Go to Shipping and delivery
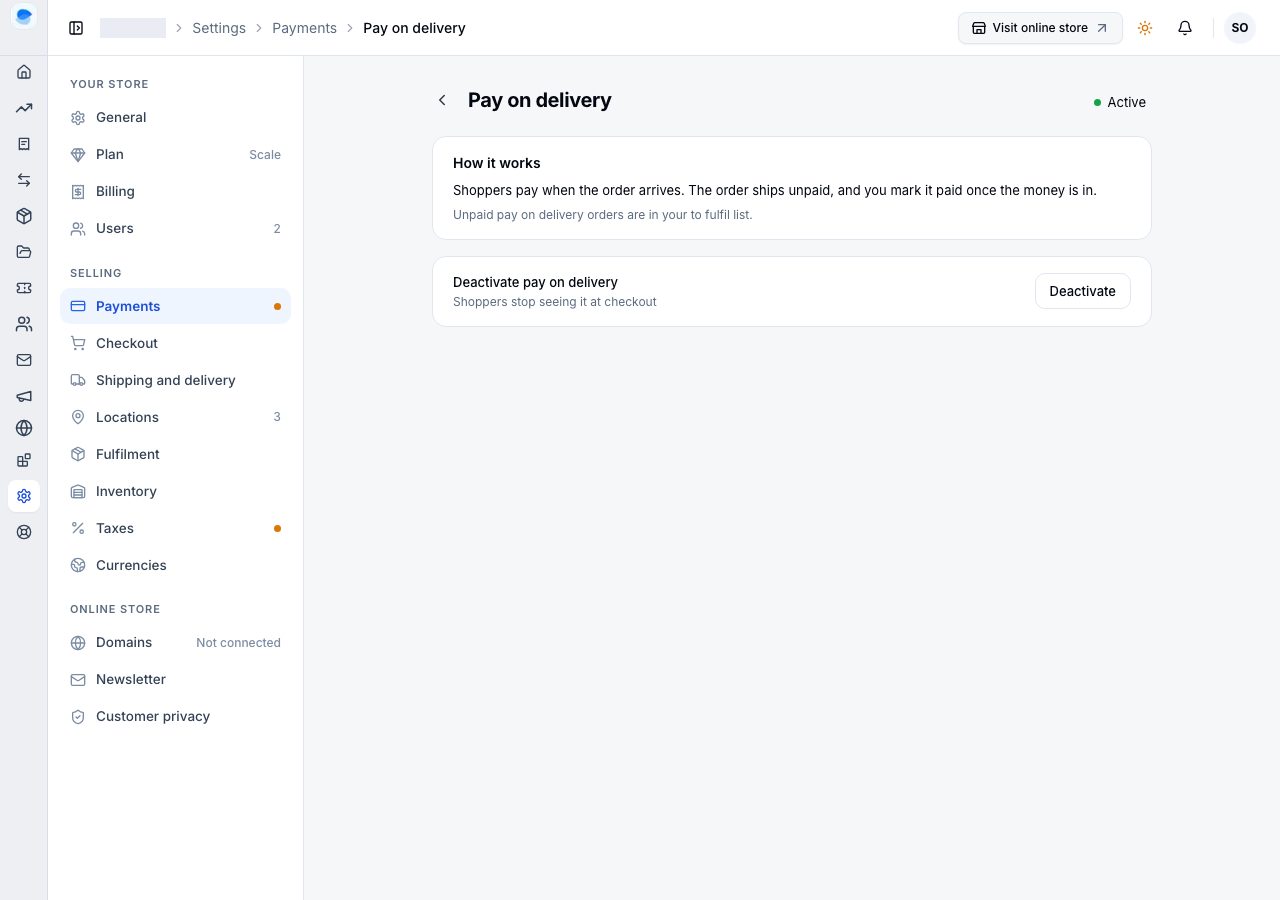1280x900 pixels. [x=176, y=380]
